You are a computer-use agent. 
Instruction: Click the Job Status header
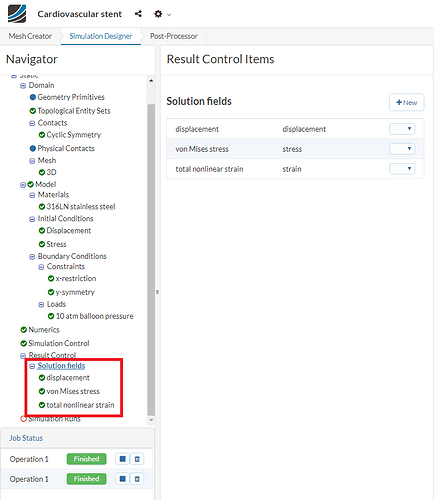tap(26, 438)
